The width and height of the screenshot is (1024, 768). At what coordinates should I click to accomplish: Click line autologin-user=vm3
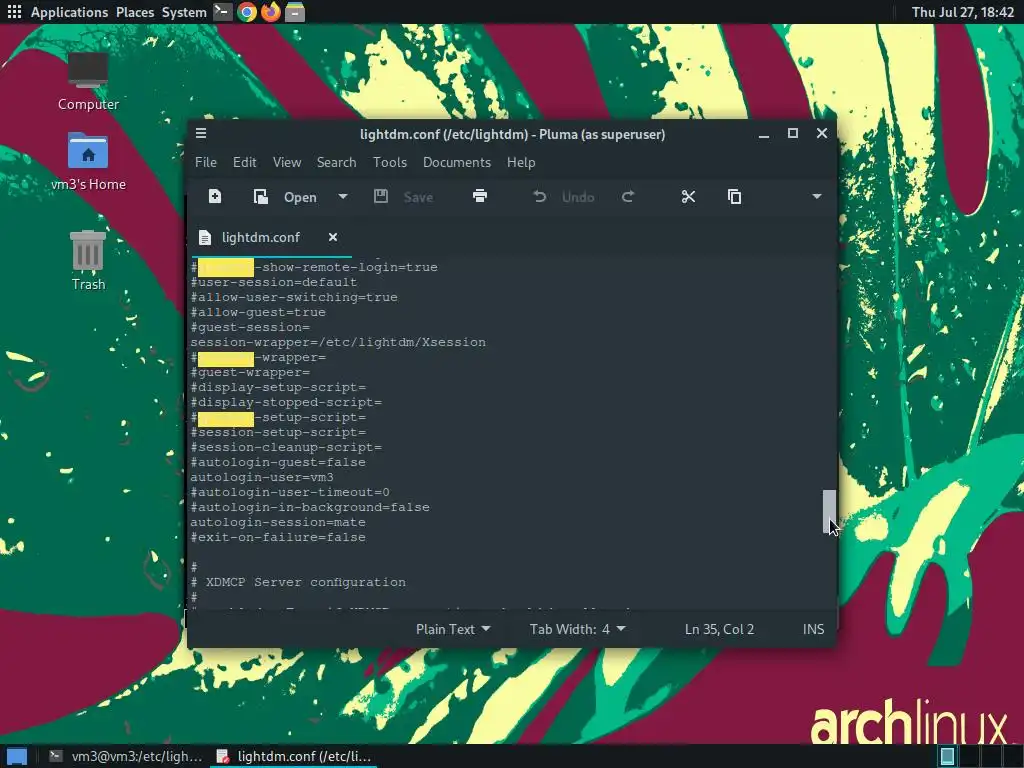[x=262, y=477]
